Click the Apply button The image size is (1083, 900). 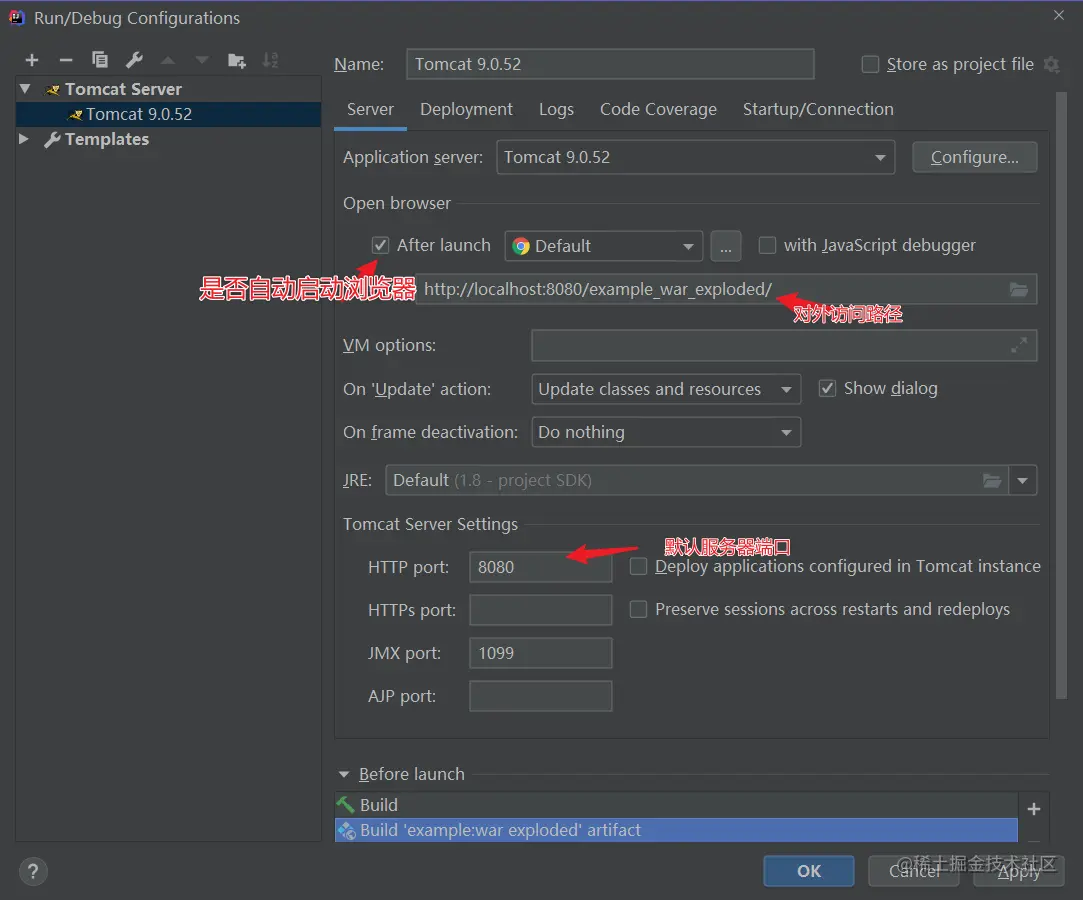coord(1019,871)
